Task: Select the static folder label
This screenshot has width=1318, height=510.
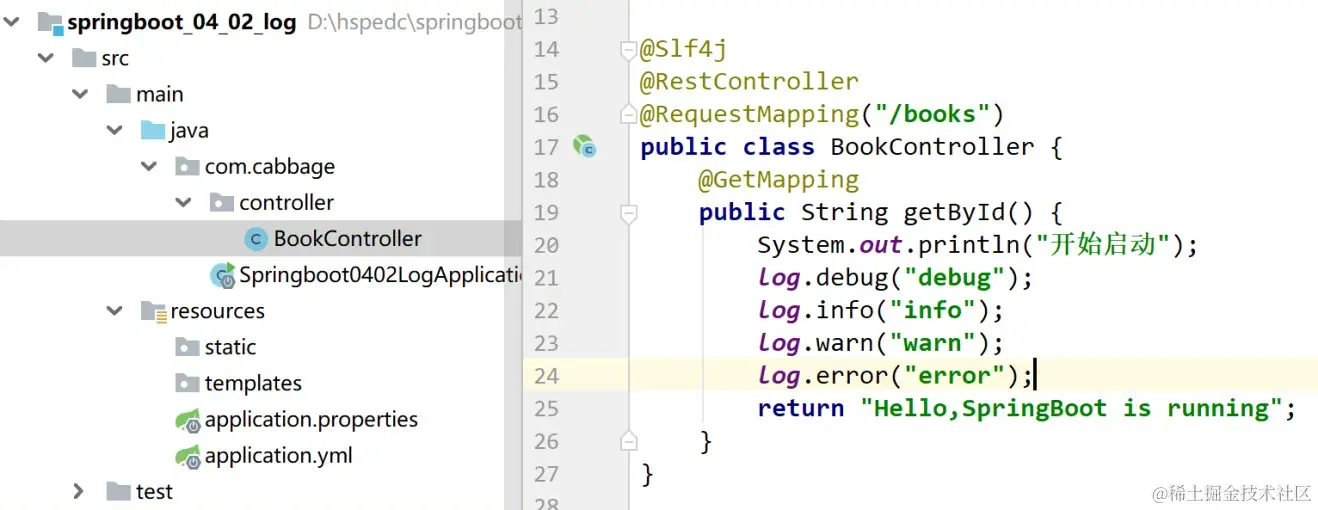Action: point(230,347)
